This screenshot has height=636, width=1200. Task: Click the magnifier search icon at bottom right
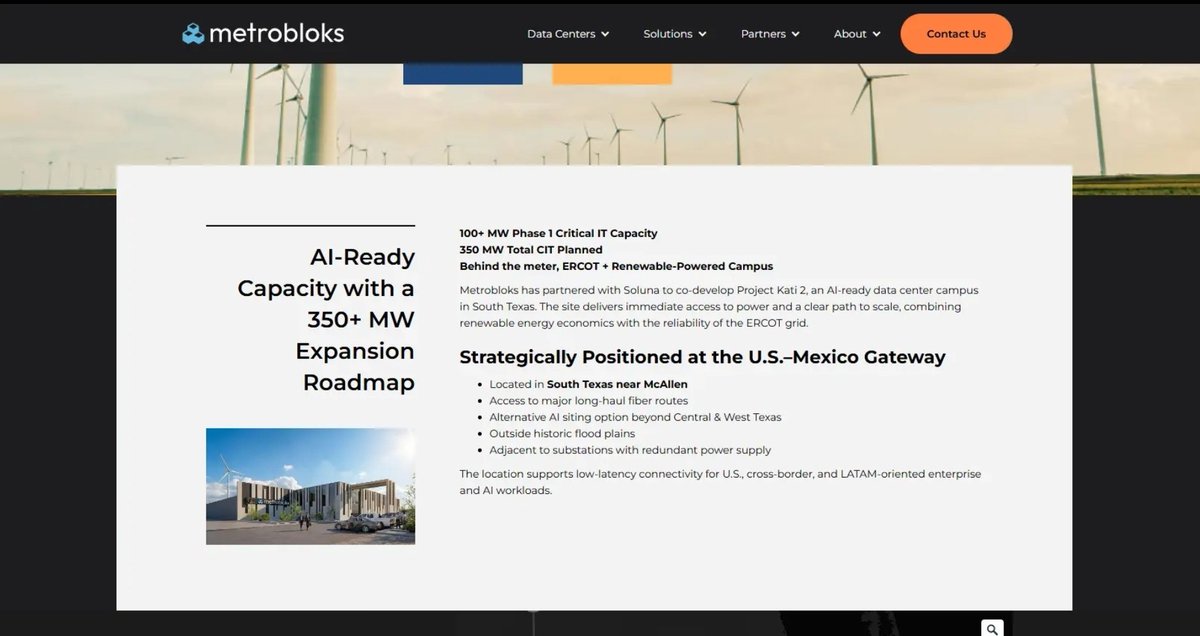click(991, 629)
